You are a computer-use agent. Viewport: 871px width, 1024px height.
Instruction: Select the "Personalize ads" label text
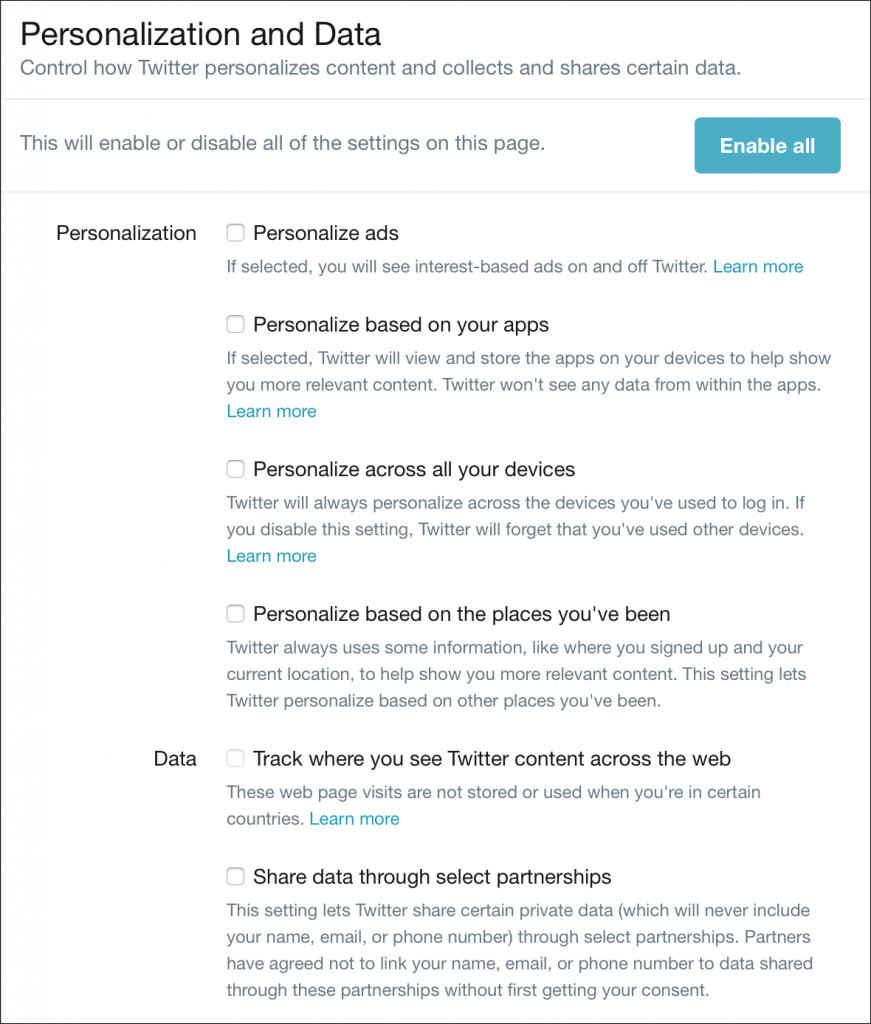pyautogui.click(x=326, y=232)
